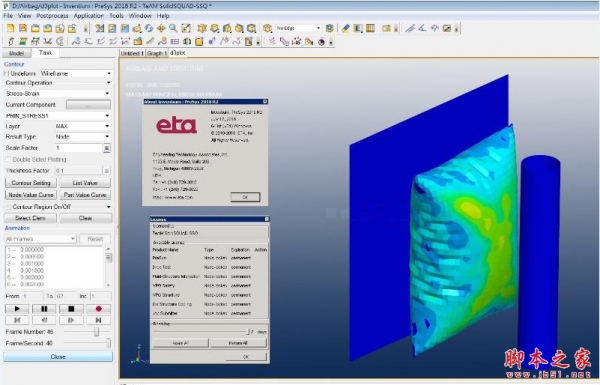
Task: Open the Tools menu
Action: pos(116,16)
